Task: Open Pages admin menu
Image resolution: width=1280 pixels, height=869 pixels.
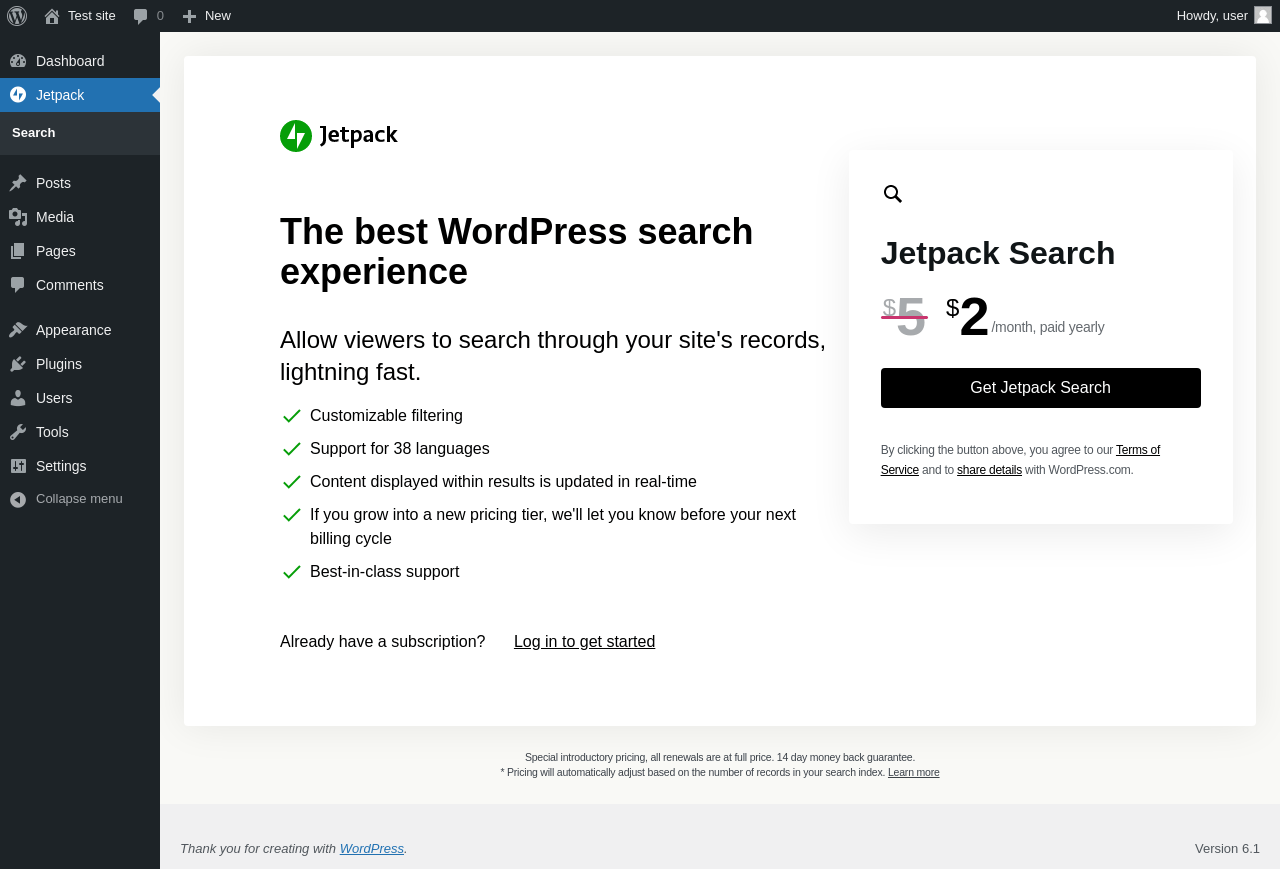Action: coord(80,251)
